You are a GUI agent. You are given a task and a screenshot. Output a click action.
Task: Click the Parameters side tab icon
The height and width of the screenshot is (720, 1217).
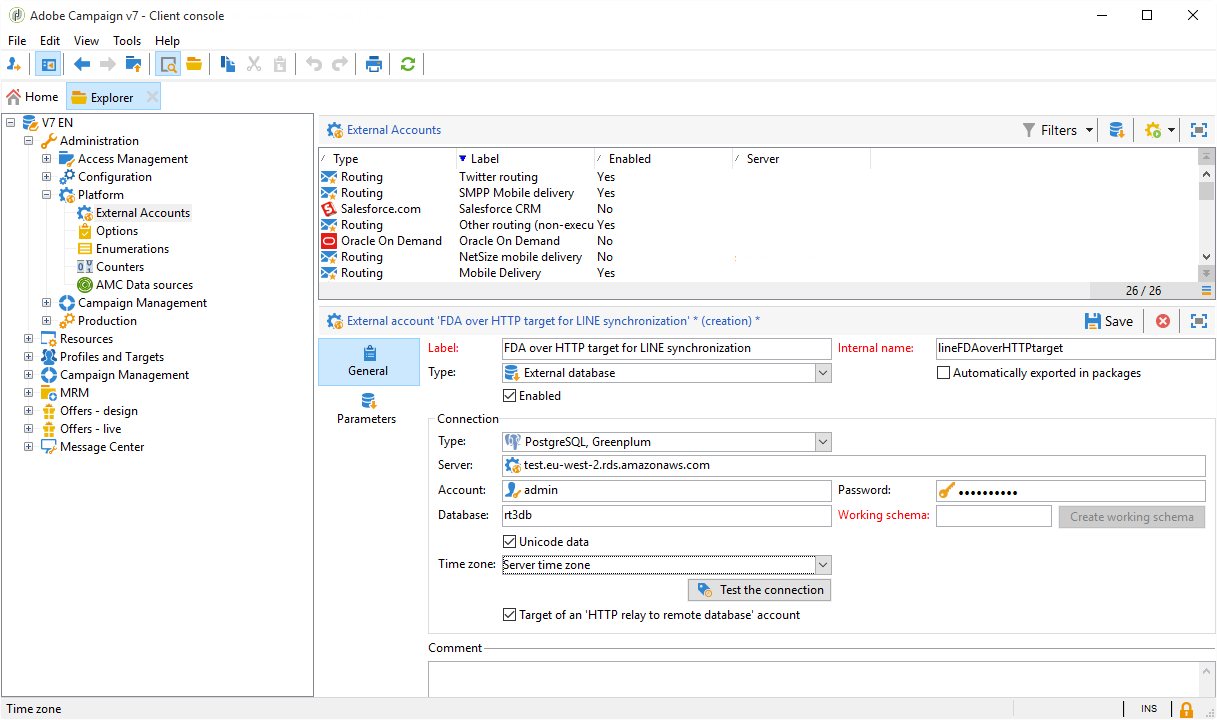(368, 400)
